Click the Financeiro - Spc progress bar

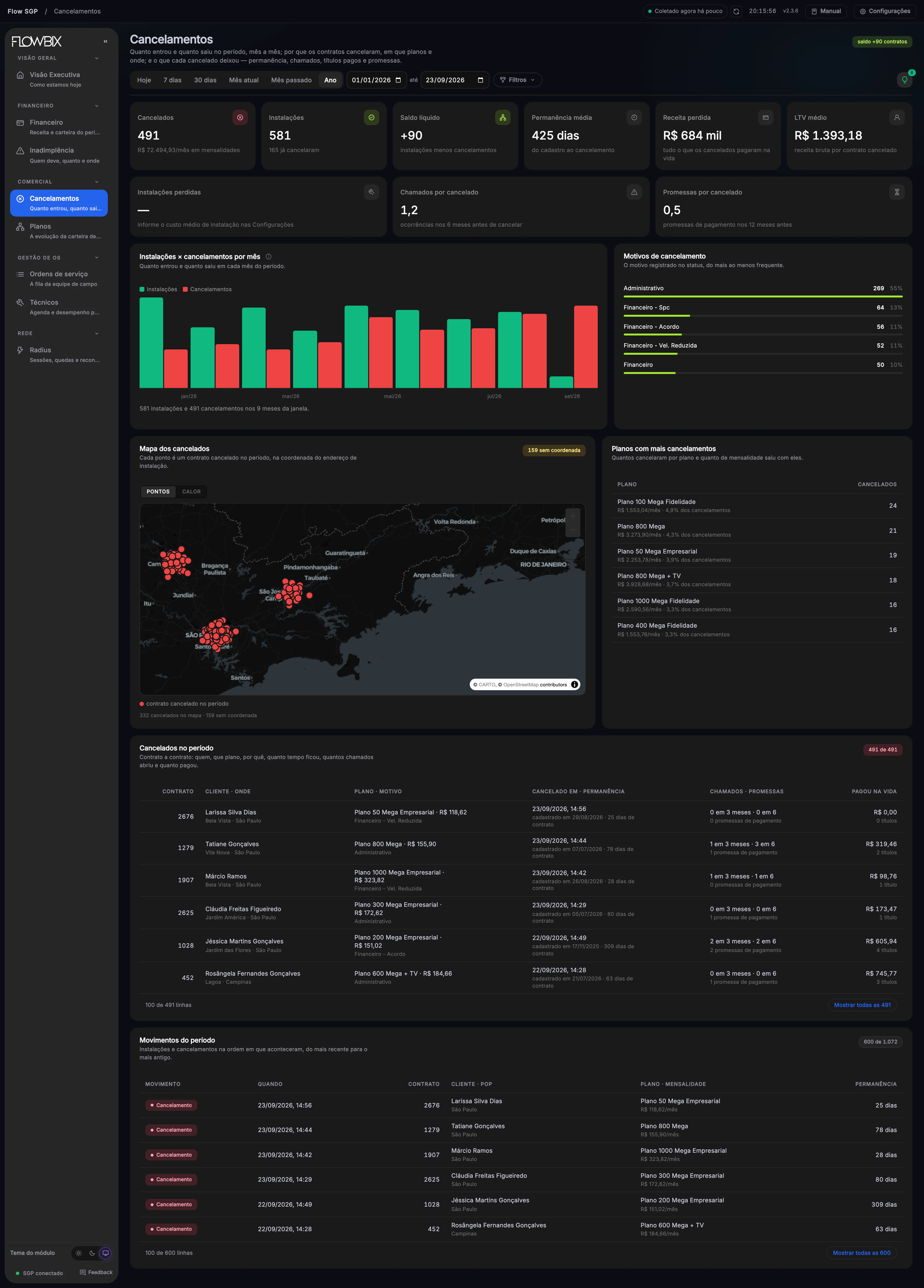pyautogui.click(x=763, y=316)
